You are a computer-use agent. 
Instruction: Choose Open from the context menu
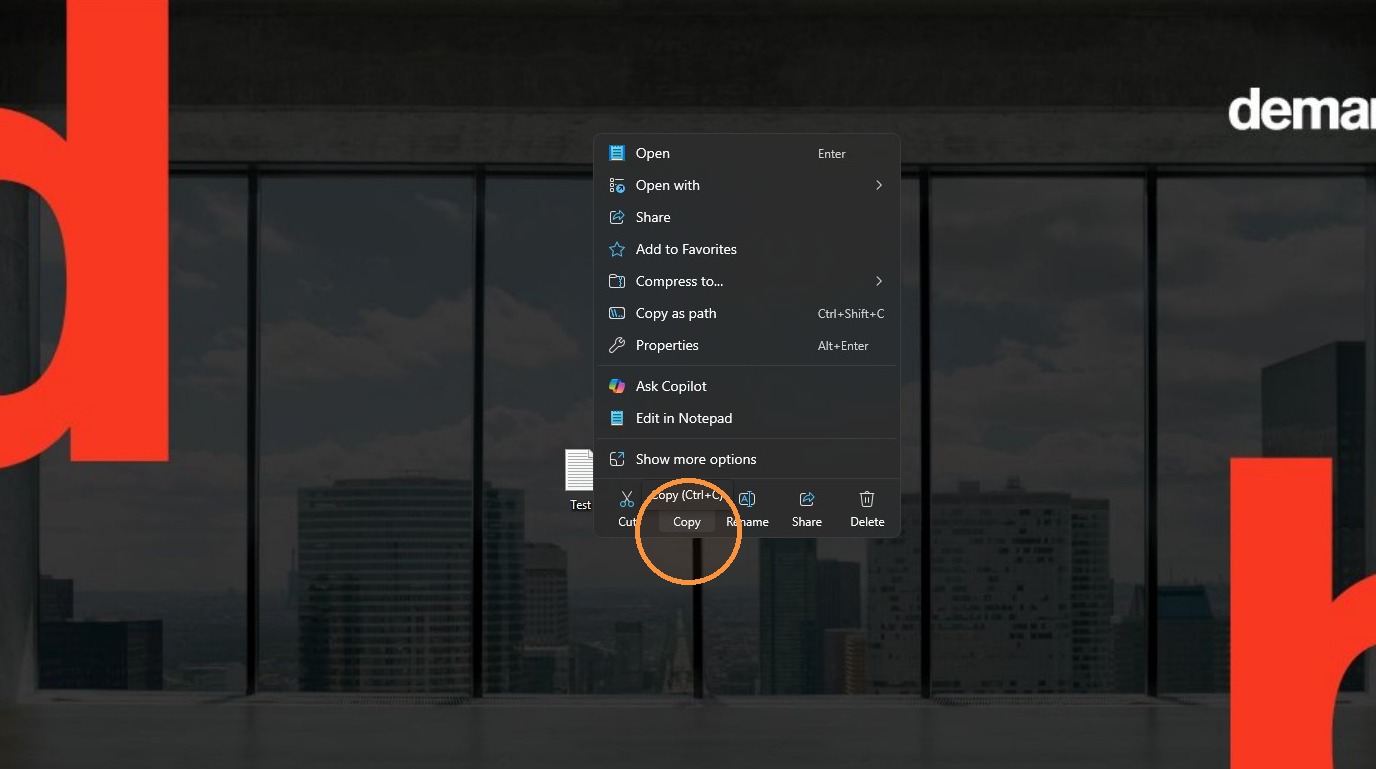(x=747, y=153)
